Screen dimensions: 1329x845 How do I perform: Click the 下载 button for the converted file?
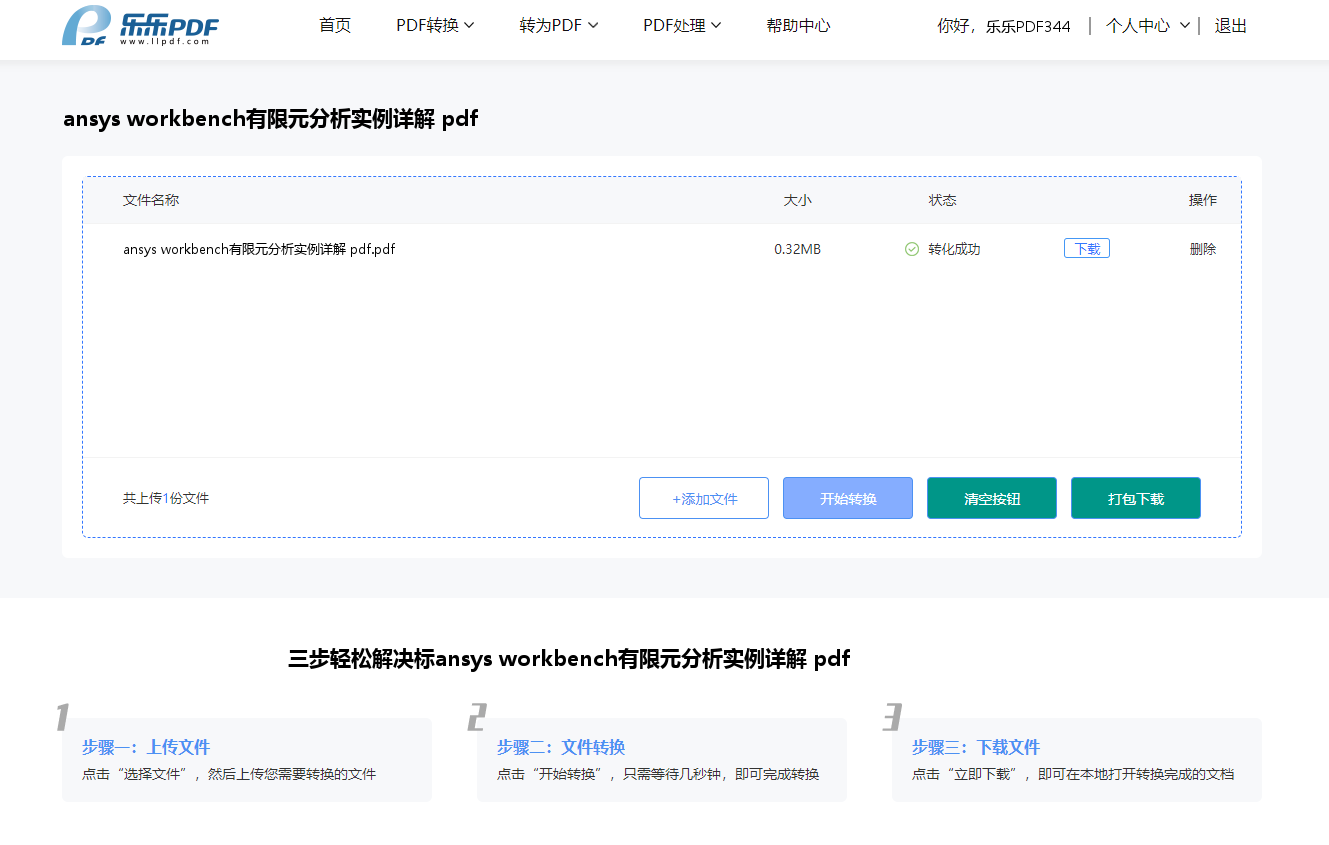point(1087,249)
